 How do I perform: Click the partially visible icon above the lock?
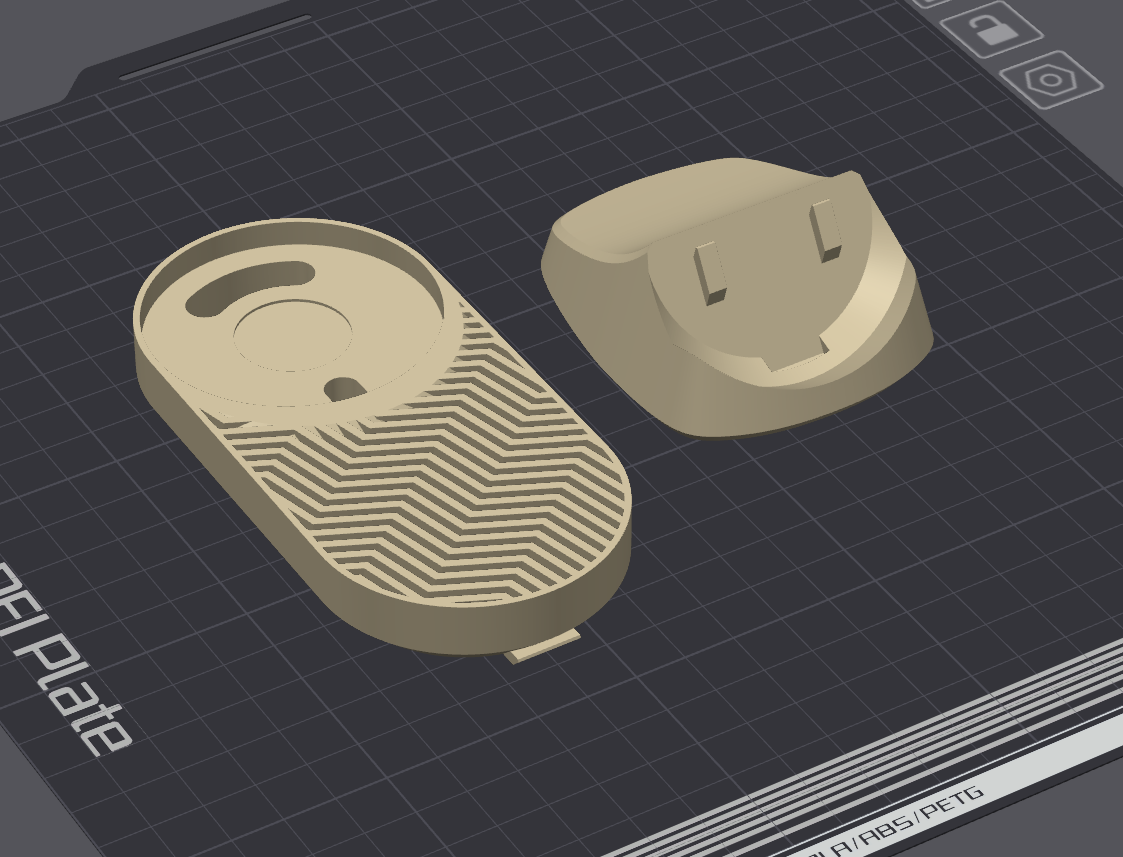(x=930, y=3)
